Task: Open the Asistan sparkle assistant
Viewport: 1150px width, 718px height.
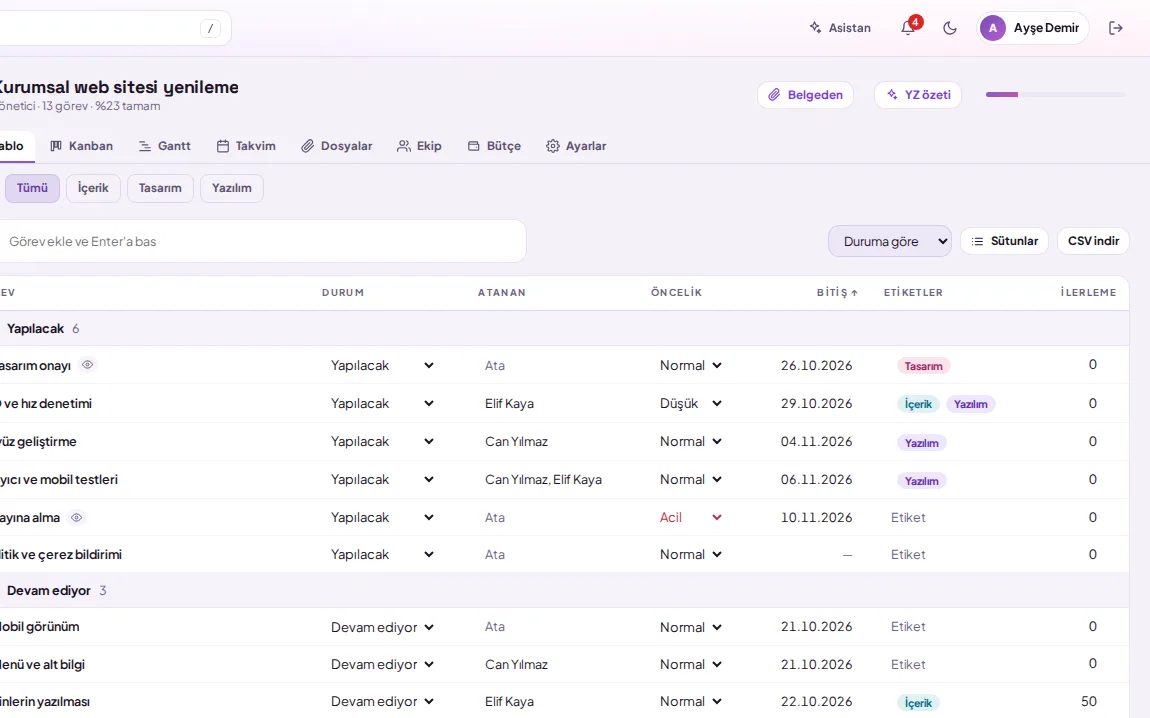Action: pyautogui.click(x=840, y=28)
